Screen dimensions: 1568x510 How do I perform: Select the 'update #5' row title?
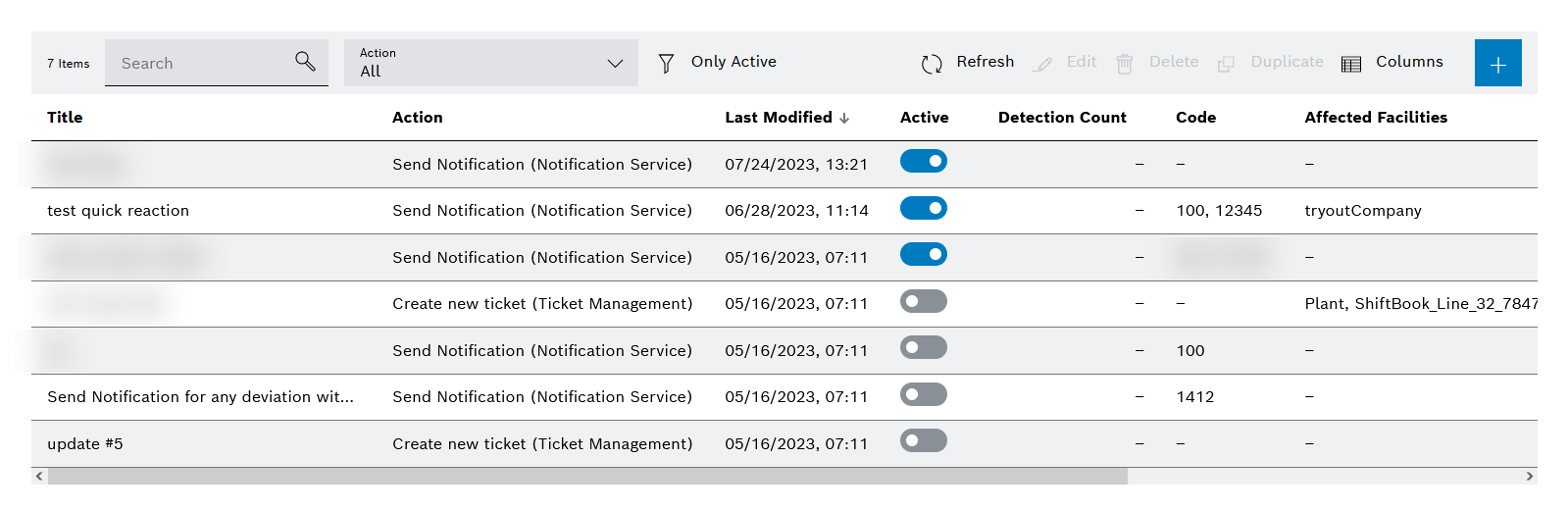pyautogui.click(x=85, y=444)
